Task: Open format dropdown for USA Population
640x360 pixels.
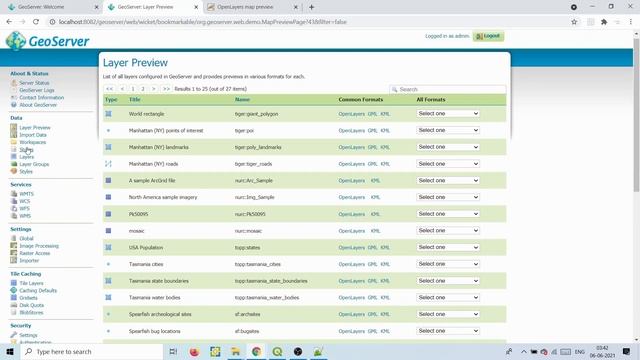Action: (x=448, y=247)
